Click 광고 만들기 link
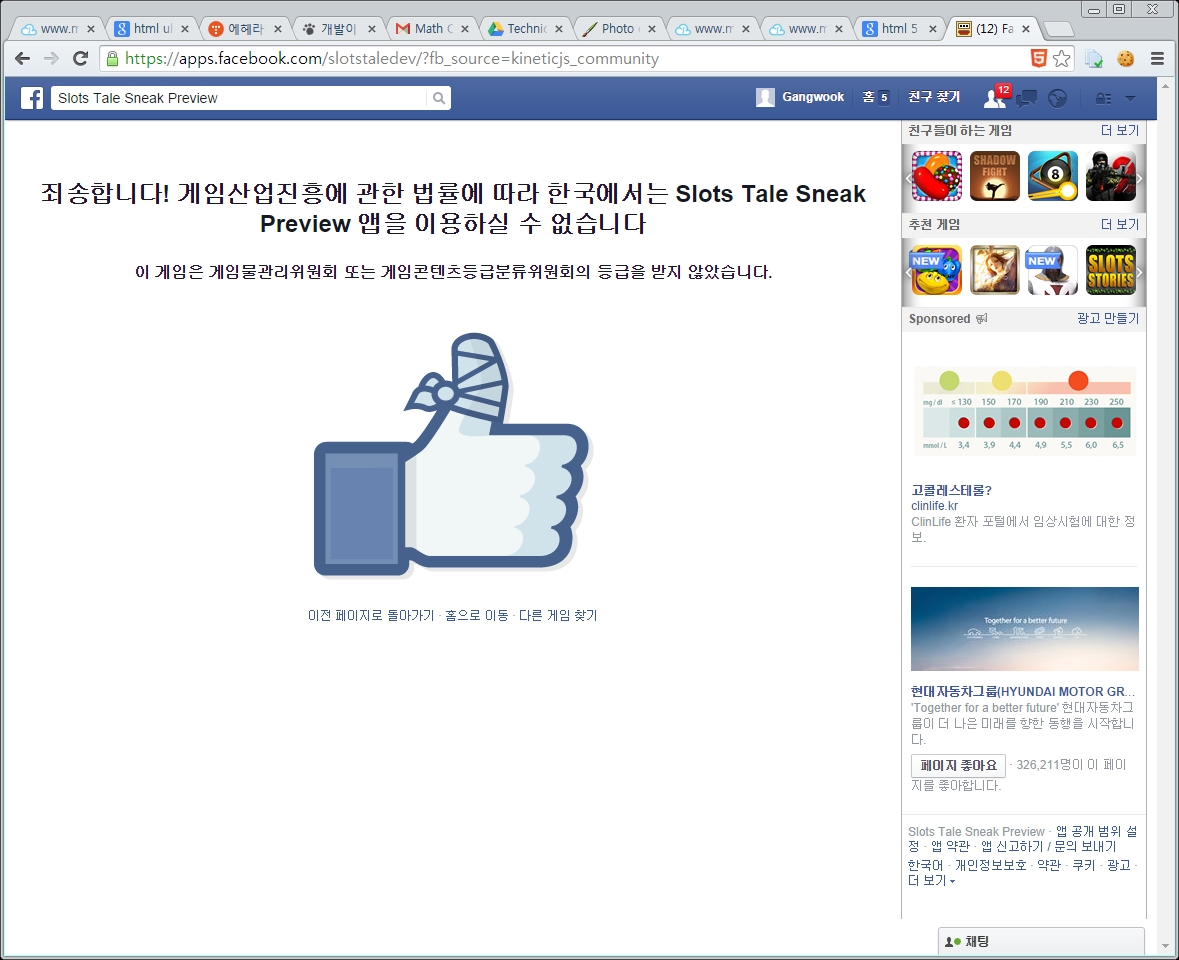1179x960 pixels. pyautogui.click(x=1108, y=319)
